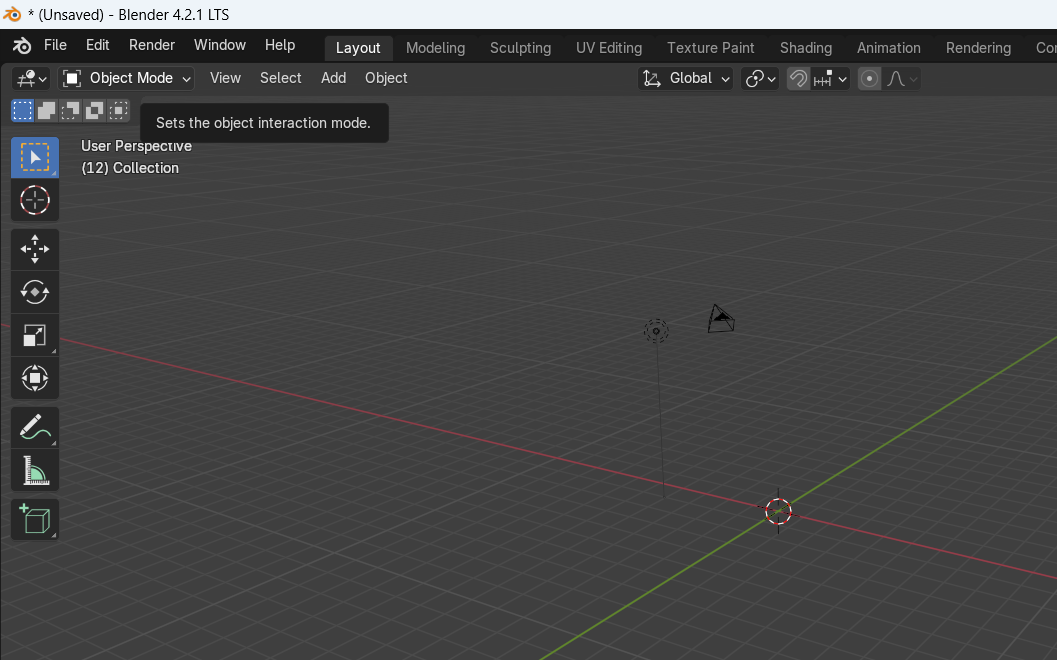Select the Transform tool

(35, 378)
